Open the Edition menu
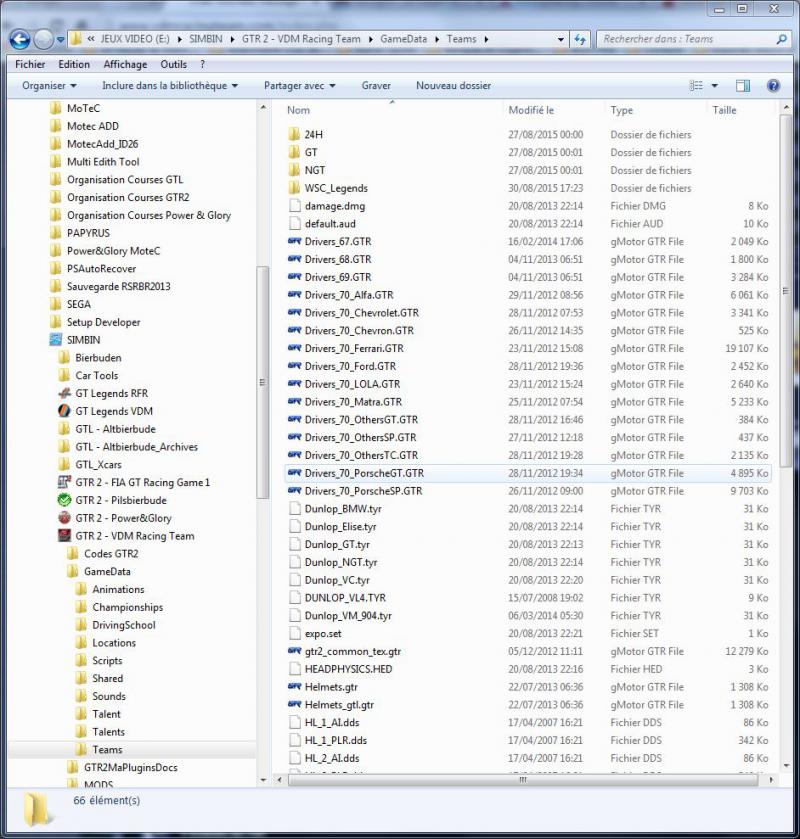The width and height of the screenshot is (800, 839). [74, 64]
